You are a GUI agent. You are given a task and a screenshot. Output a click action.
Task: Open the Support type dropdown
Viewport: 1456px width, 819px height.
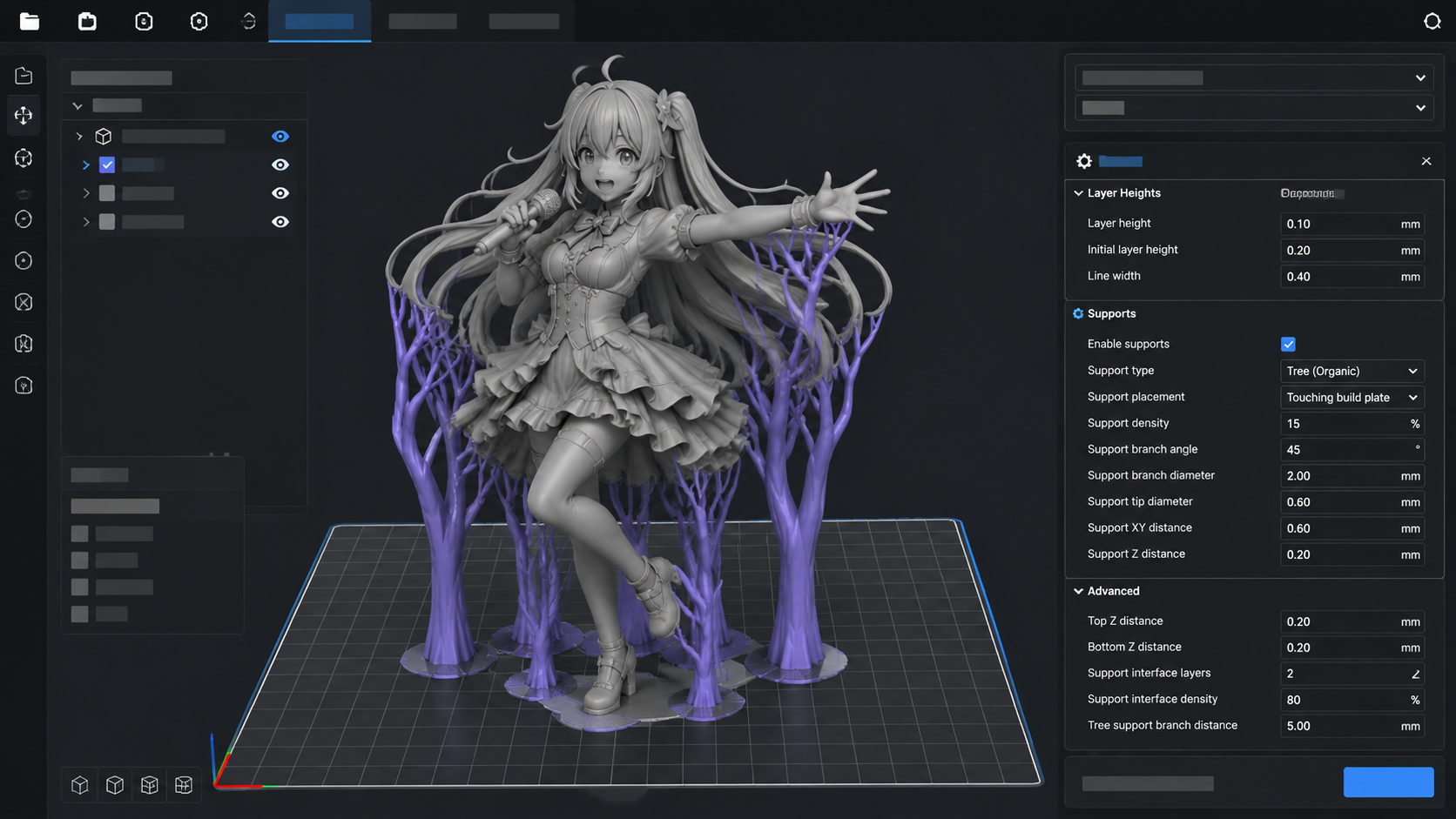tap(1352, 371)
